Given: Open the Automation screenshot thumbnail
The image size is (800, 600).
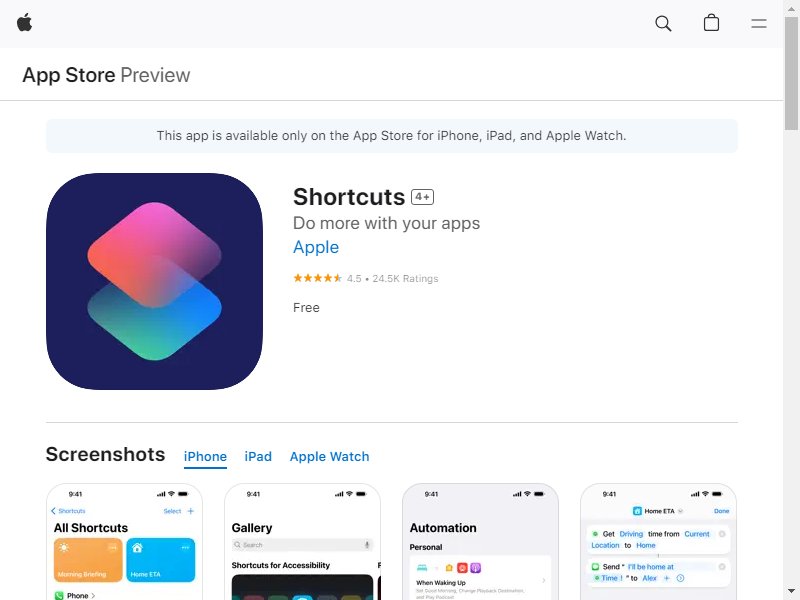Looking at the screenshot, I should pos(481,542).
